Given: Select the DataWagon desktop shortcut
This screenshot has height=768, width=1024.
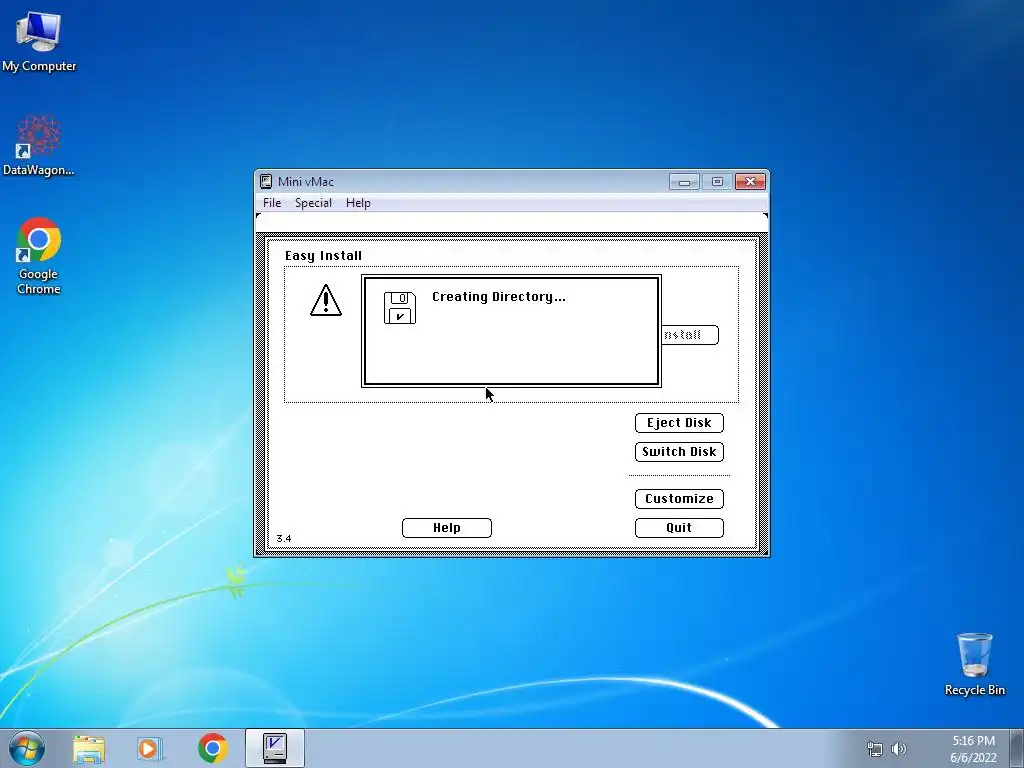Looking at the screenshot, I should pyautogui.click(x=39, y=145).
